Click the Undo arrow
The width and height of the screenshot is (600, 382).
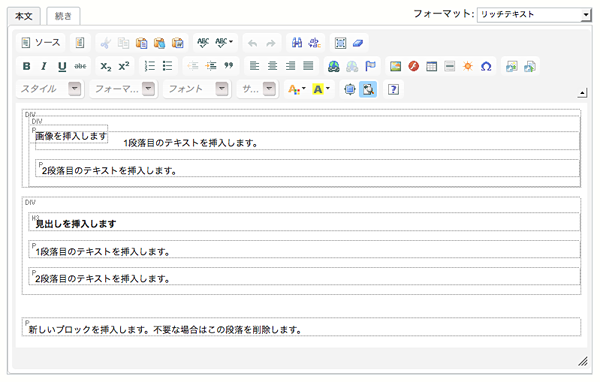253,43
